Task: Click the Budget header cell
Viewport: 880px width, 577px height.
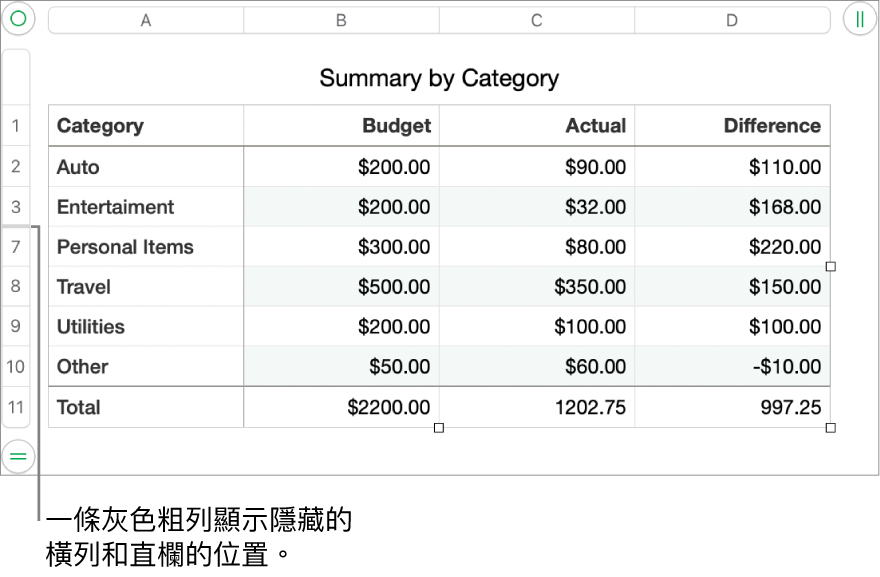Action: point(341,126)
